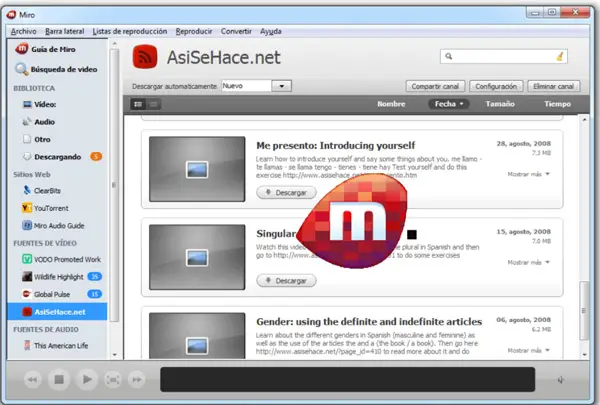
Task: Open Configuración for this channel
Action: 496,86
